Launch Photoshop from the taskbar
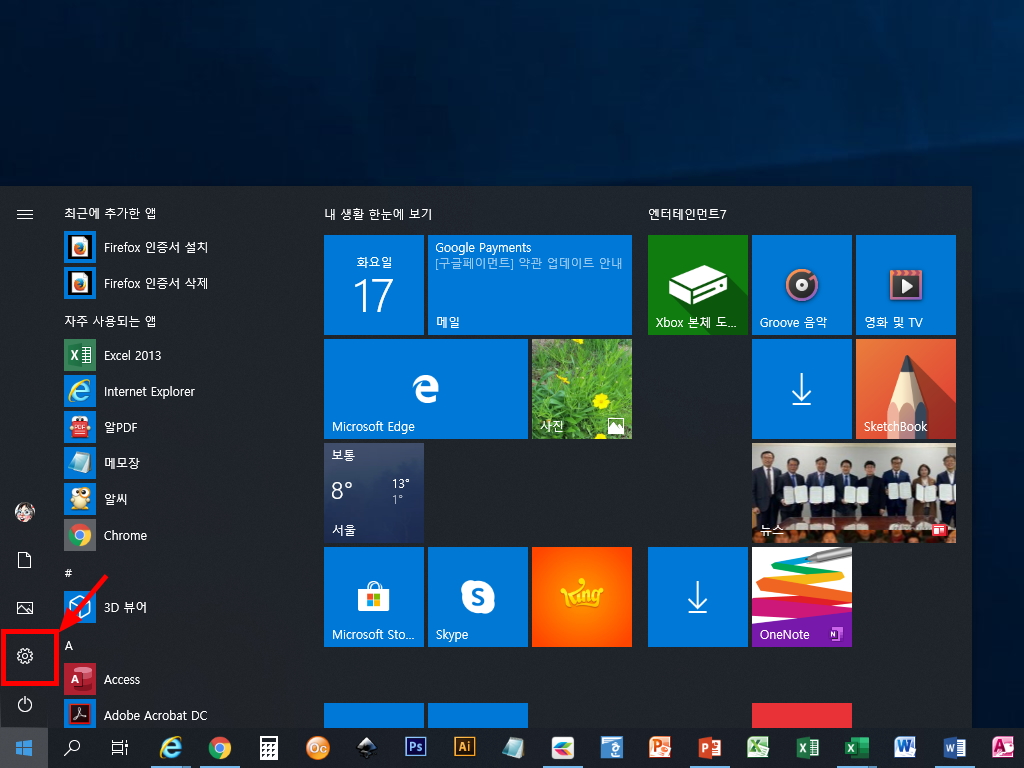The height and width of the screenshot is (768, 1024). [x=416, y=746]
